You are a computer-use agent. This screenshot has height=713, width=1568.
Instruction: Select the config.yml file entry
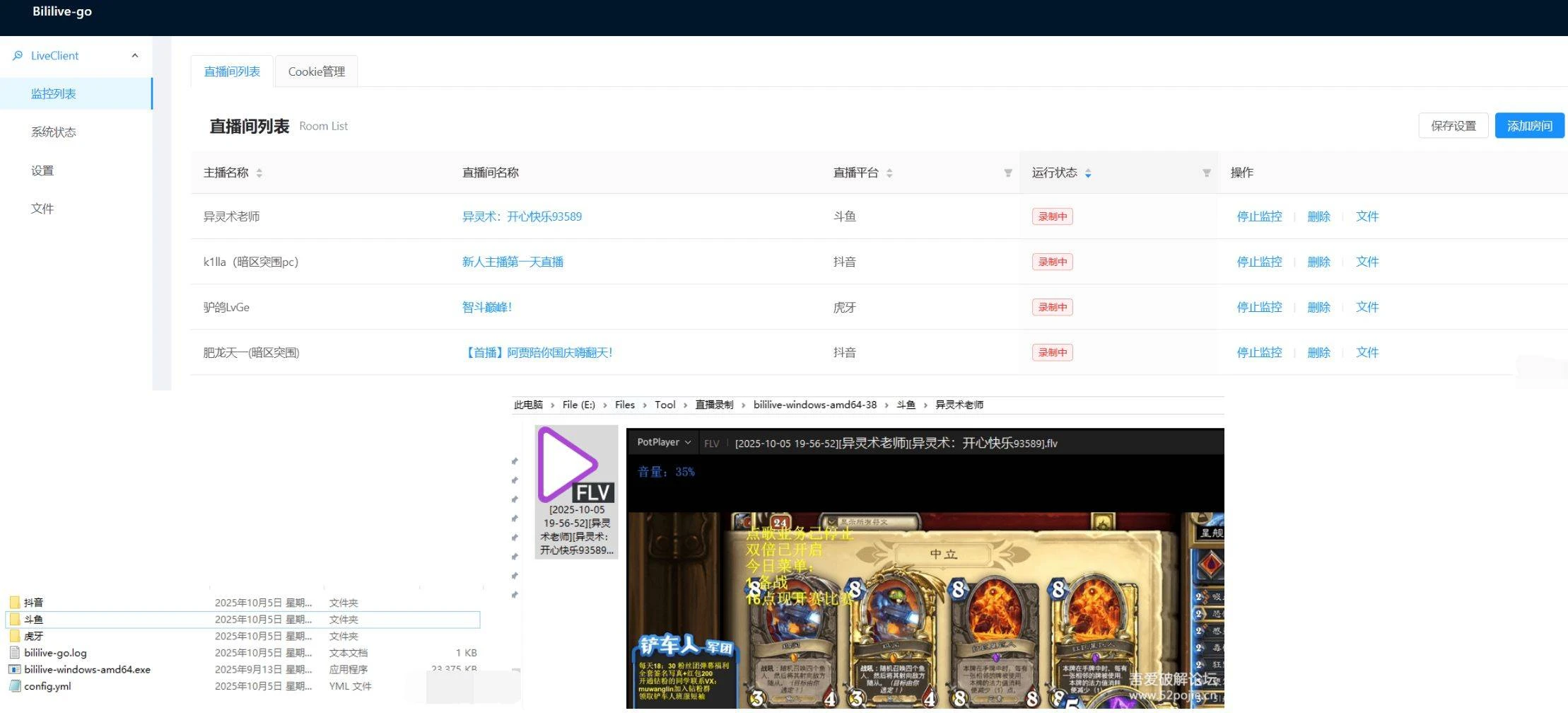click(47, 685)
